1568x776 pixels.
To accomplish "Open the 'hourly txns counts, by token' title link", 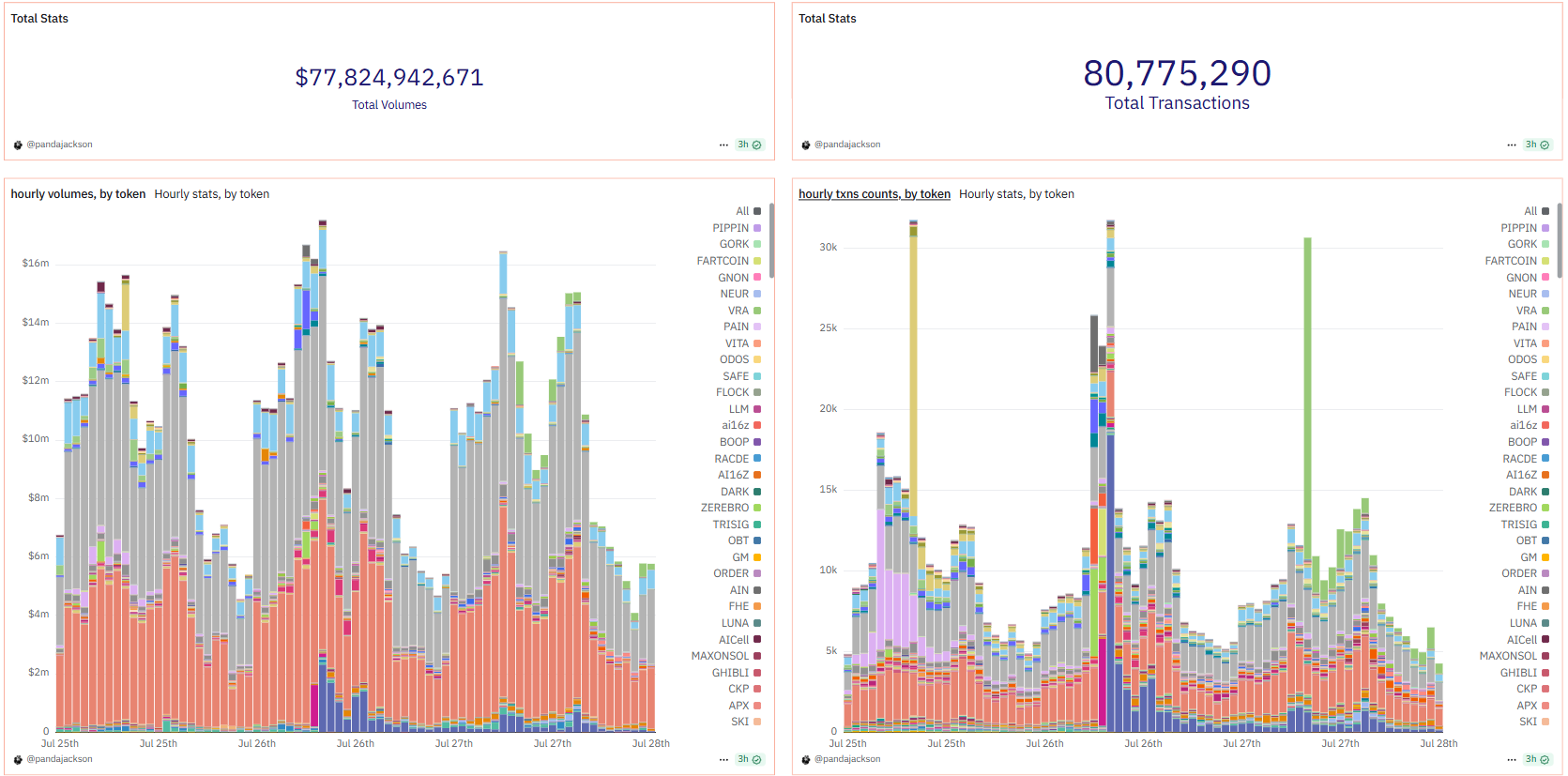I will 874,194.
